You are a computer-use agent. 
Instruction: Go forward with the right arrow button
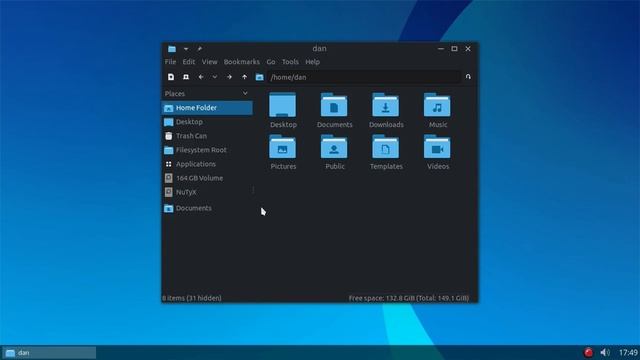(229, 77)
